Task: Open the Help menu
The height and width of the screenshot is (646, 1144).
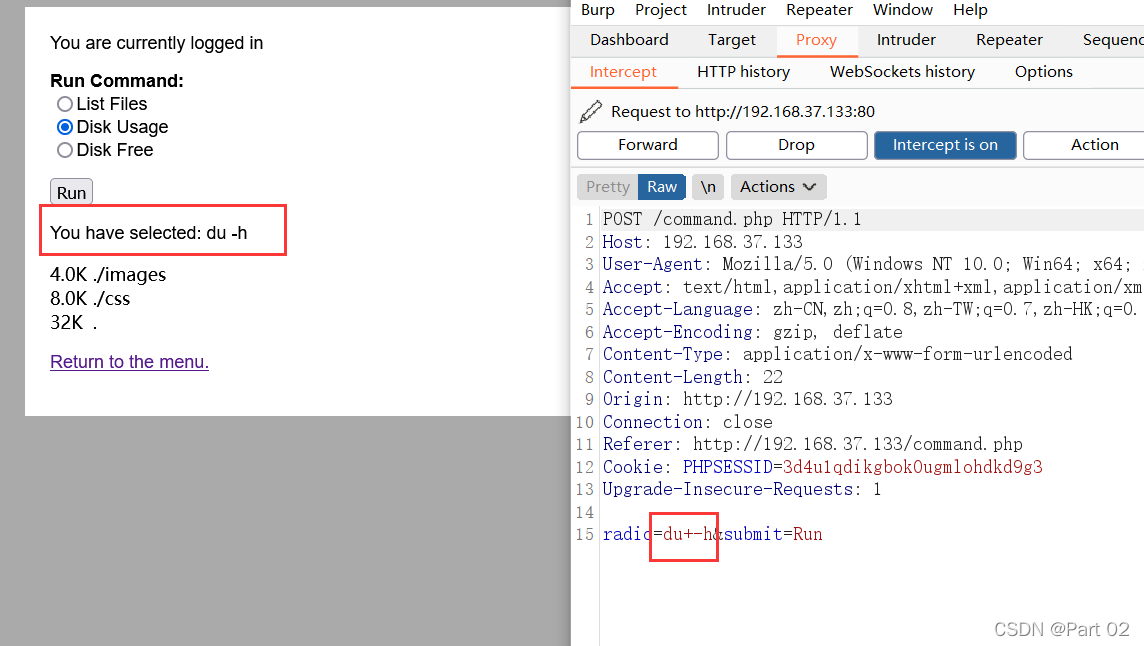Action: pos(970,9)
